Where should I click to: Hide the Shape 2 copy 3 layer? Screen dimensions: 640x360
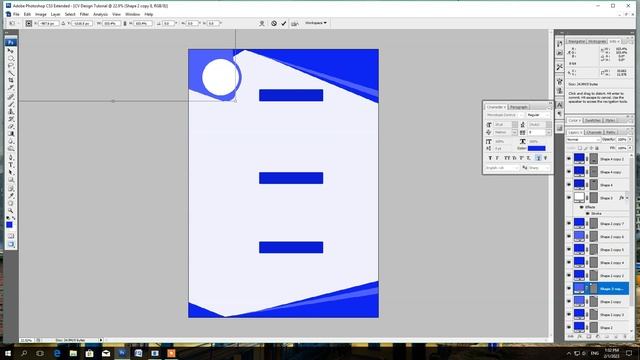[569, 315]
